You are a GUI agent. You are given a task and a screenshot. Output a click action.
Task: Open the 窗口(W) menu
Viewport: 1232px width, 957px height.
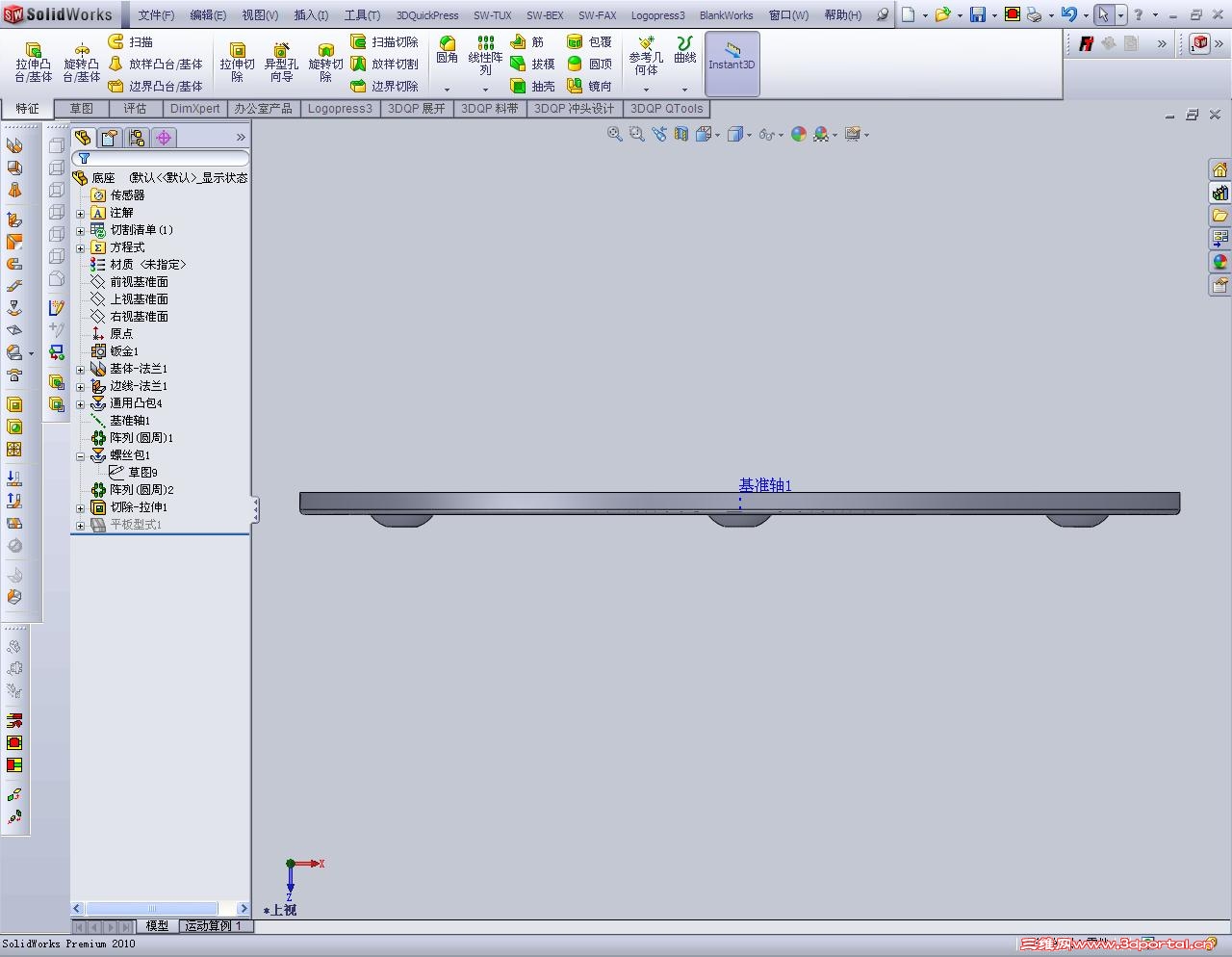coord(789,15)
